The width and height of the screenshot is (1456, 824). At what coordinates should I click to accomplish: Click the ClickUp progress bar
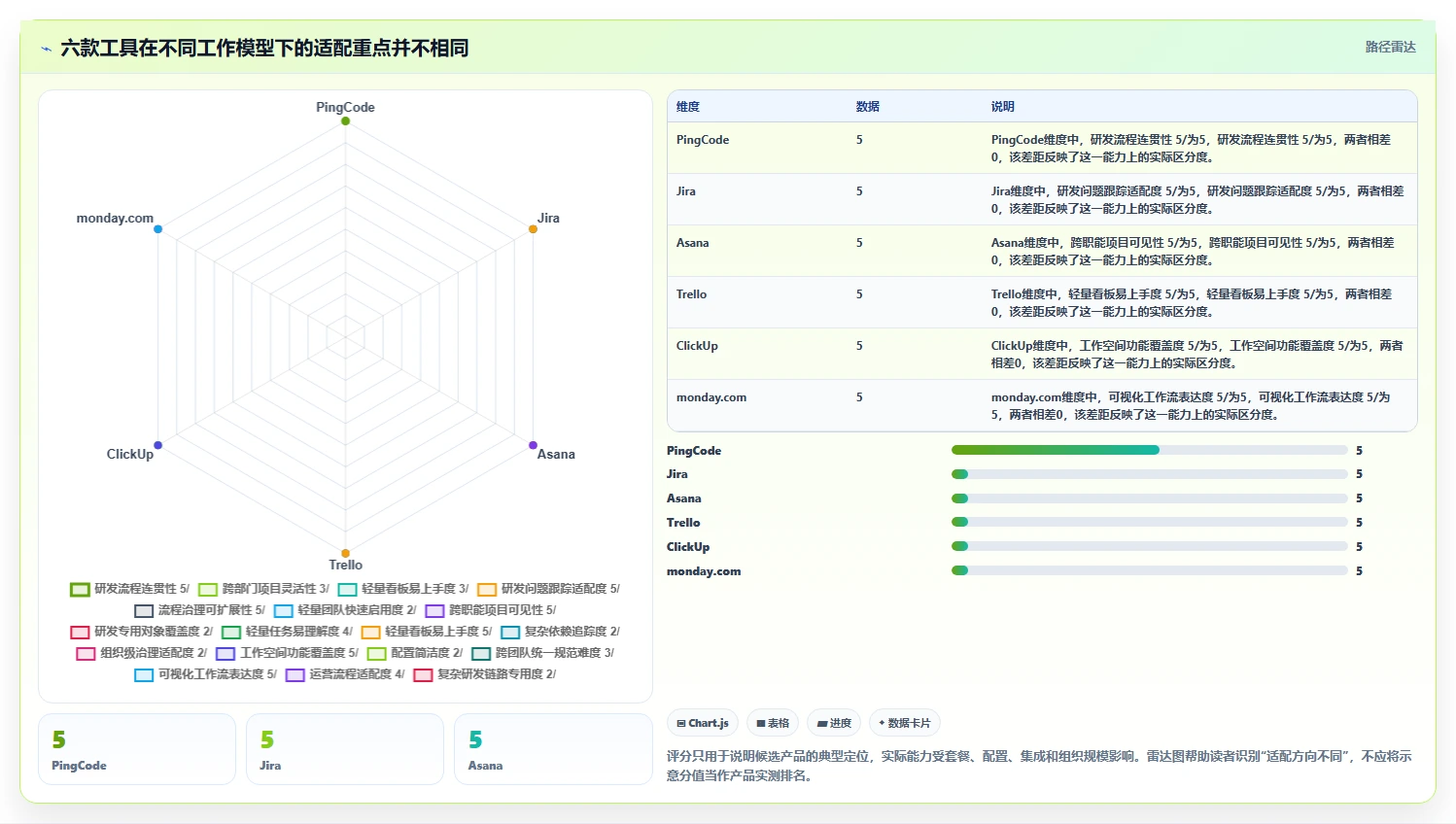(1149, 546)
